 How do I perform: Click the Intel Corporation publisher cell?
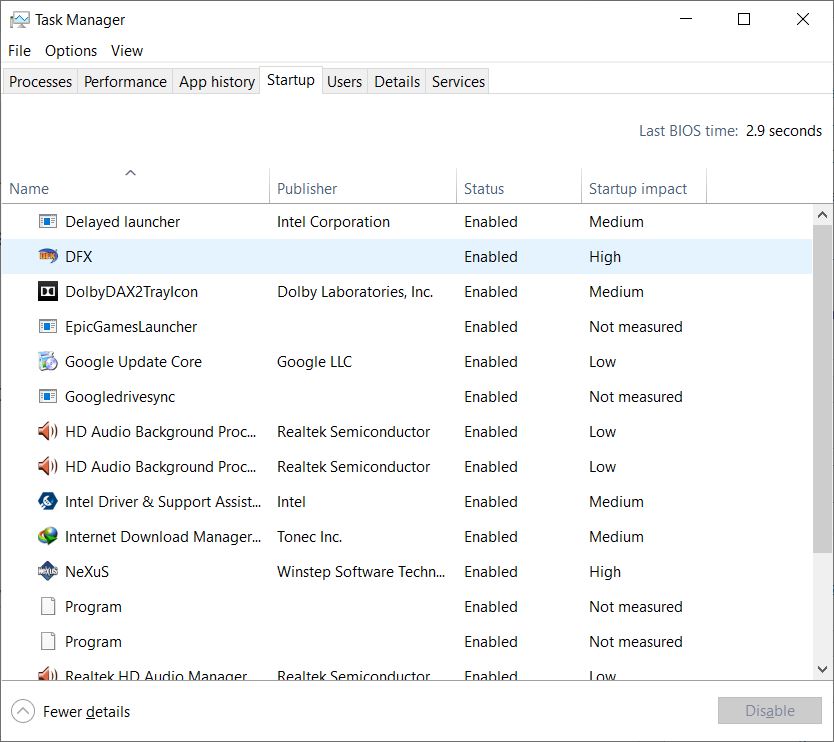[x=333, y=222]
